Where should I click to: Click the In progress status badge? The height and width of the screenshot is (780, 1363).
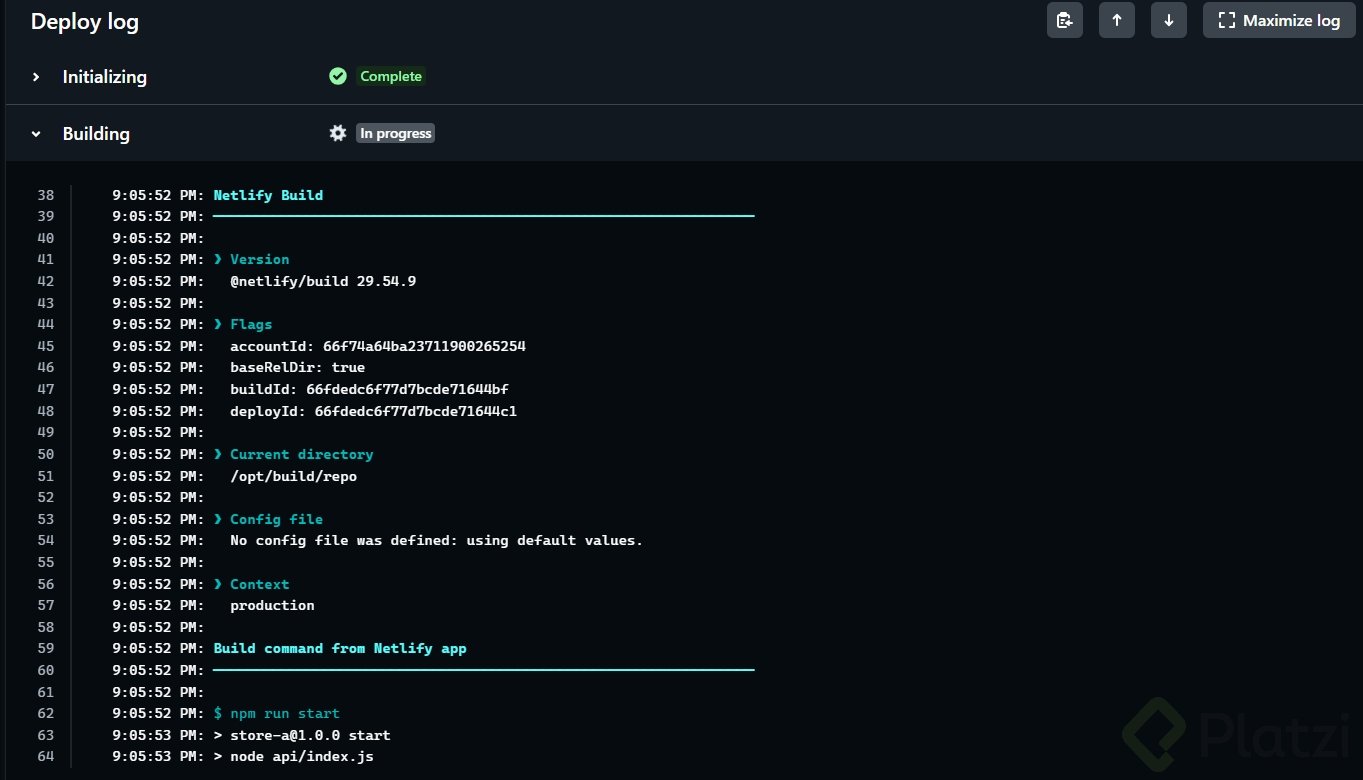pyautogui.click(x=396, y=134)
